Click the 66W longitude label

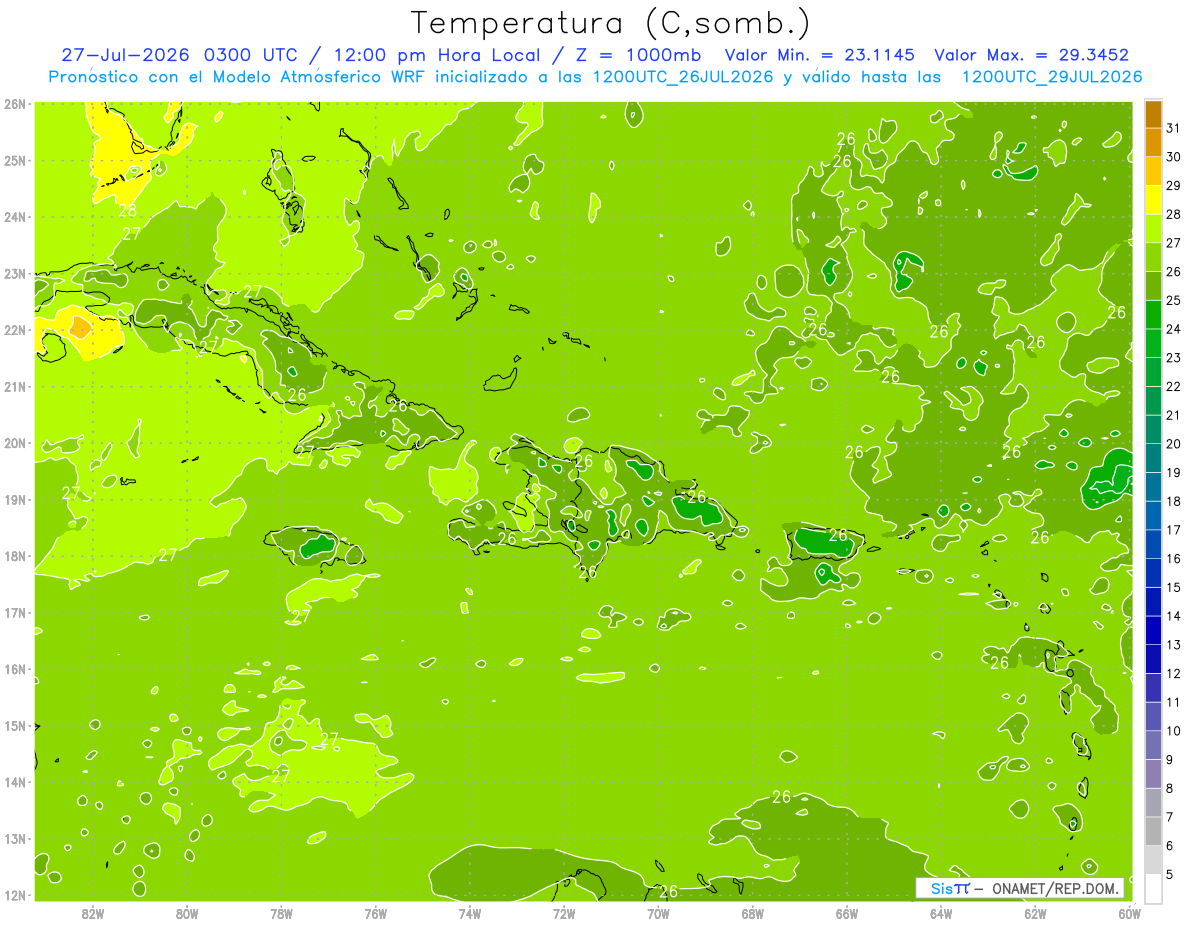846,913
